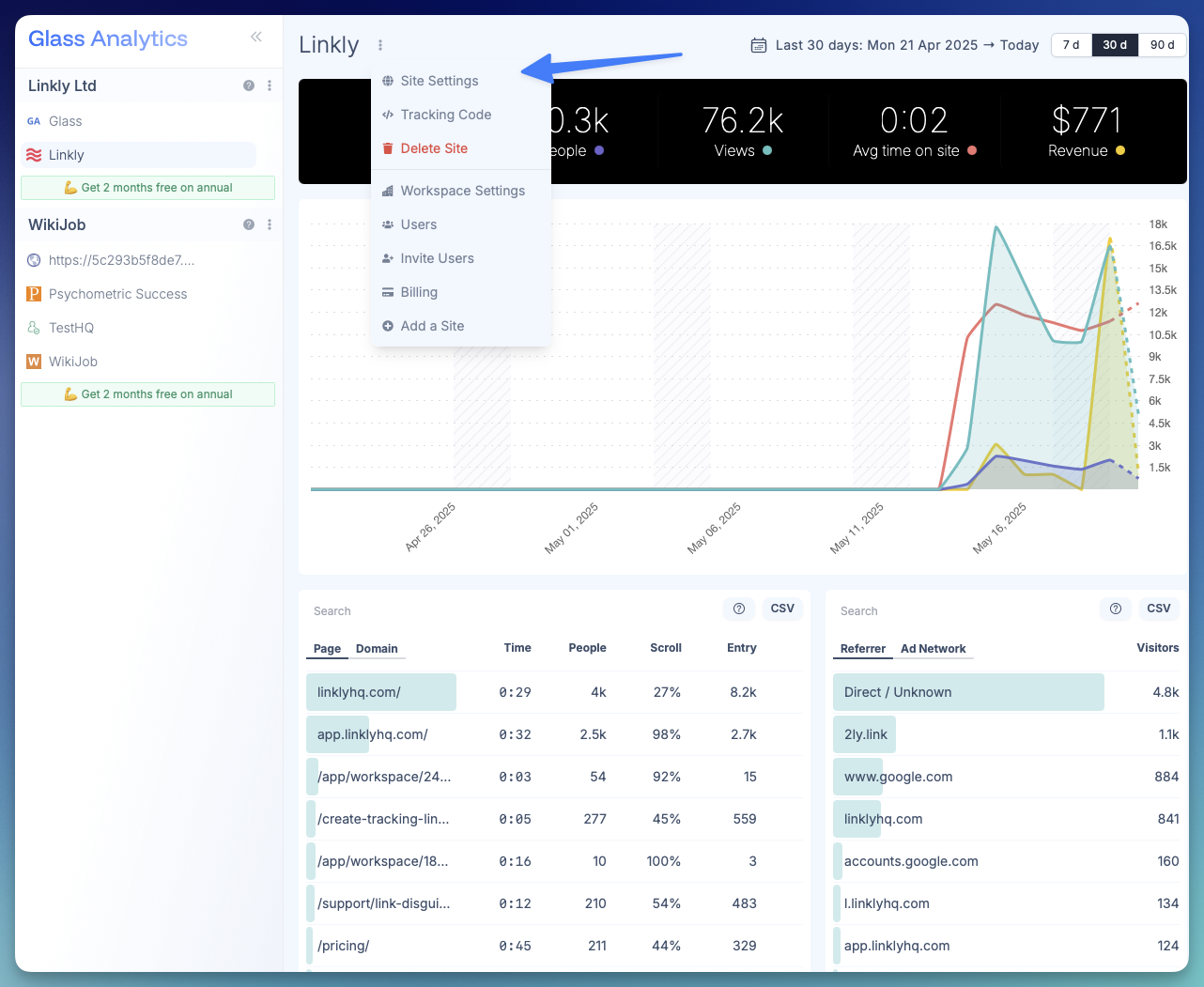Image resolution: width=1204 pixels, height=987 pixels.
Task: Choose Invite Users from the menu
Action: pos(461,258)
